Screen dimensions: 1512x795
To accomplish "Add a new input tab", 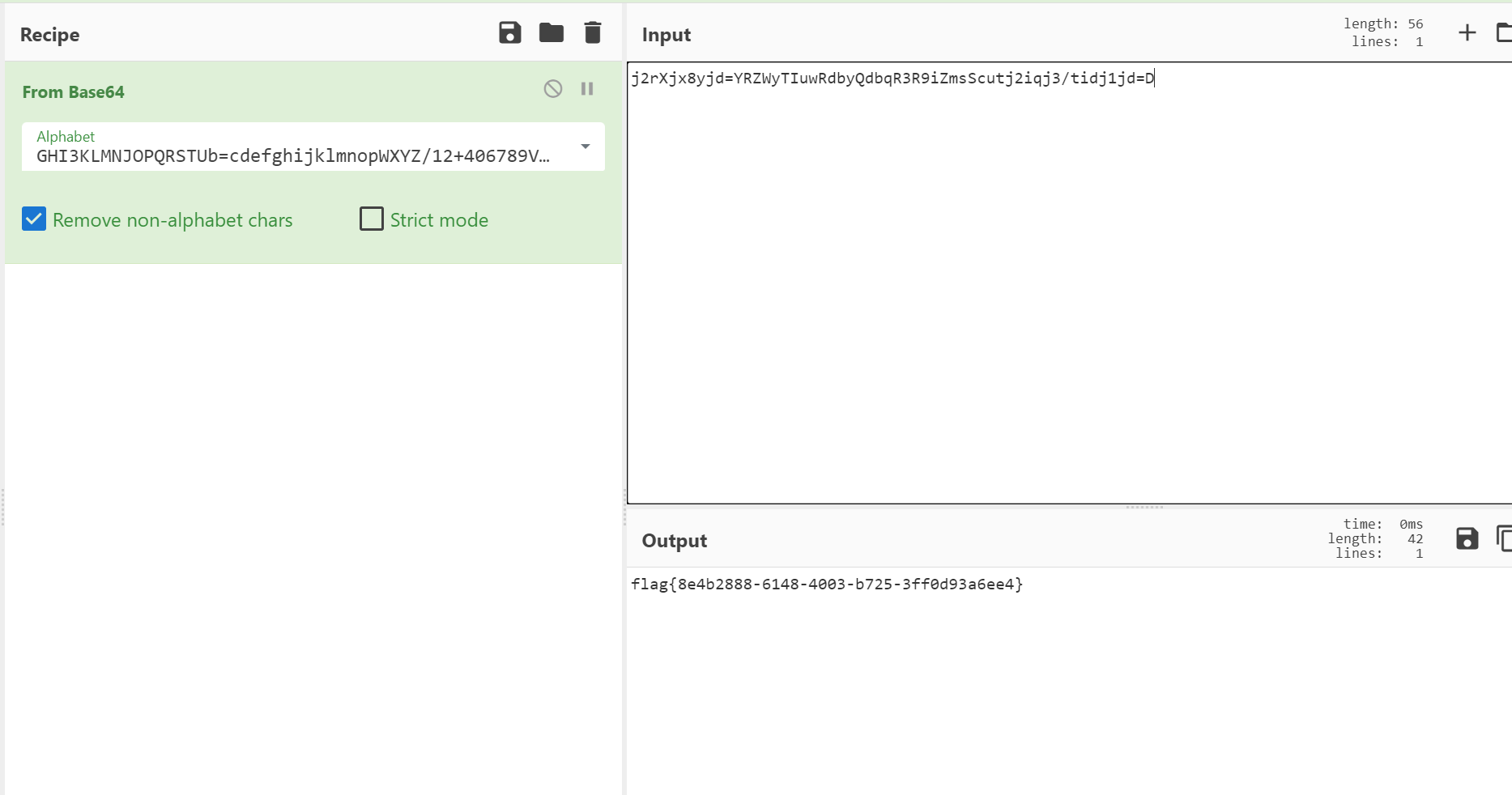I will click(1467, 33).
